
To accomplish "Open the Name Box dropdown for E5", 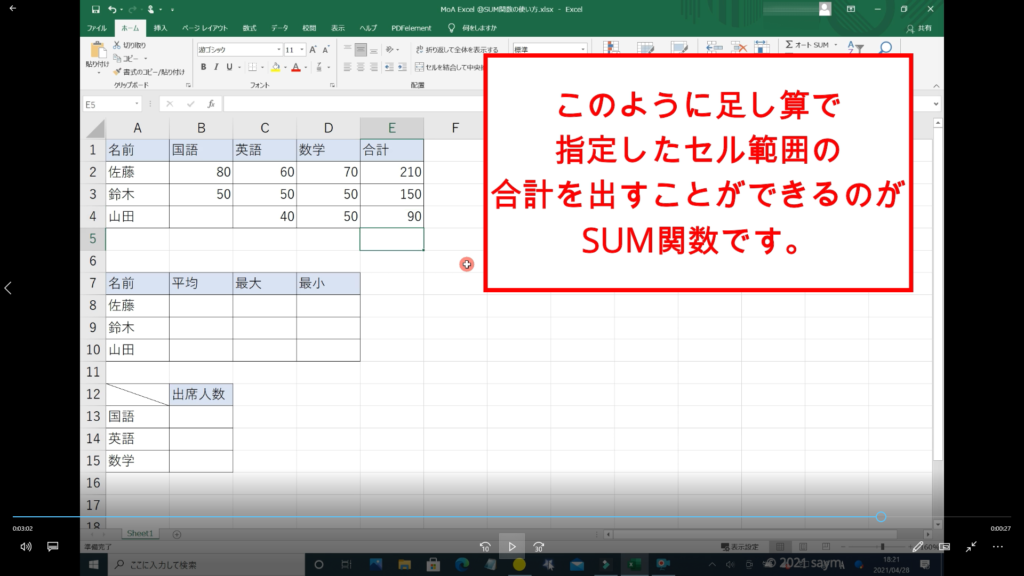I will [x=136, y=104].
